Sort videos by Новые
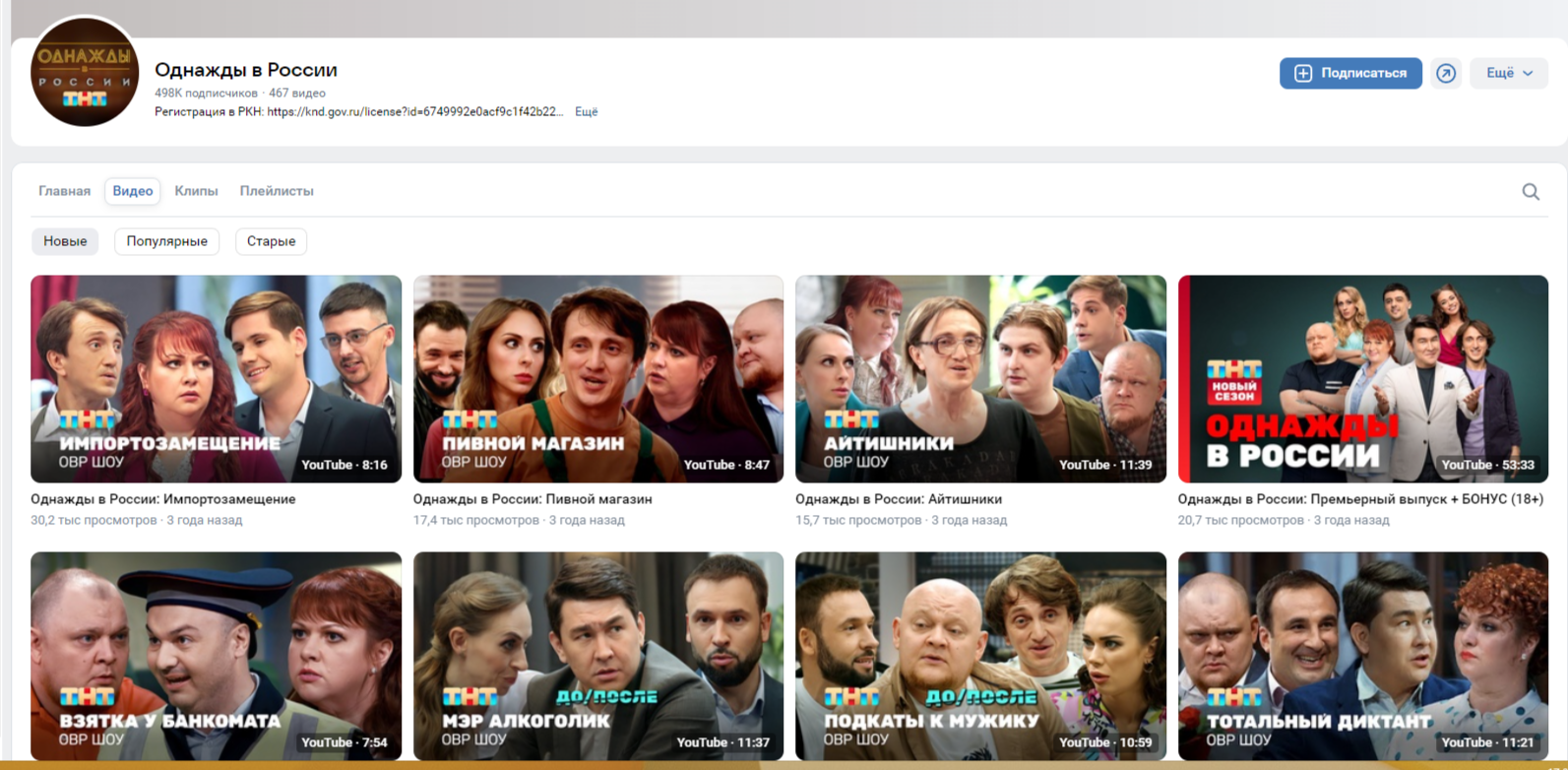The image size is (1568, 770). pyautogui.click(x=65, y=241)
